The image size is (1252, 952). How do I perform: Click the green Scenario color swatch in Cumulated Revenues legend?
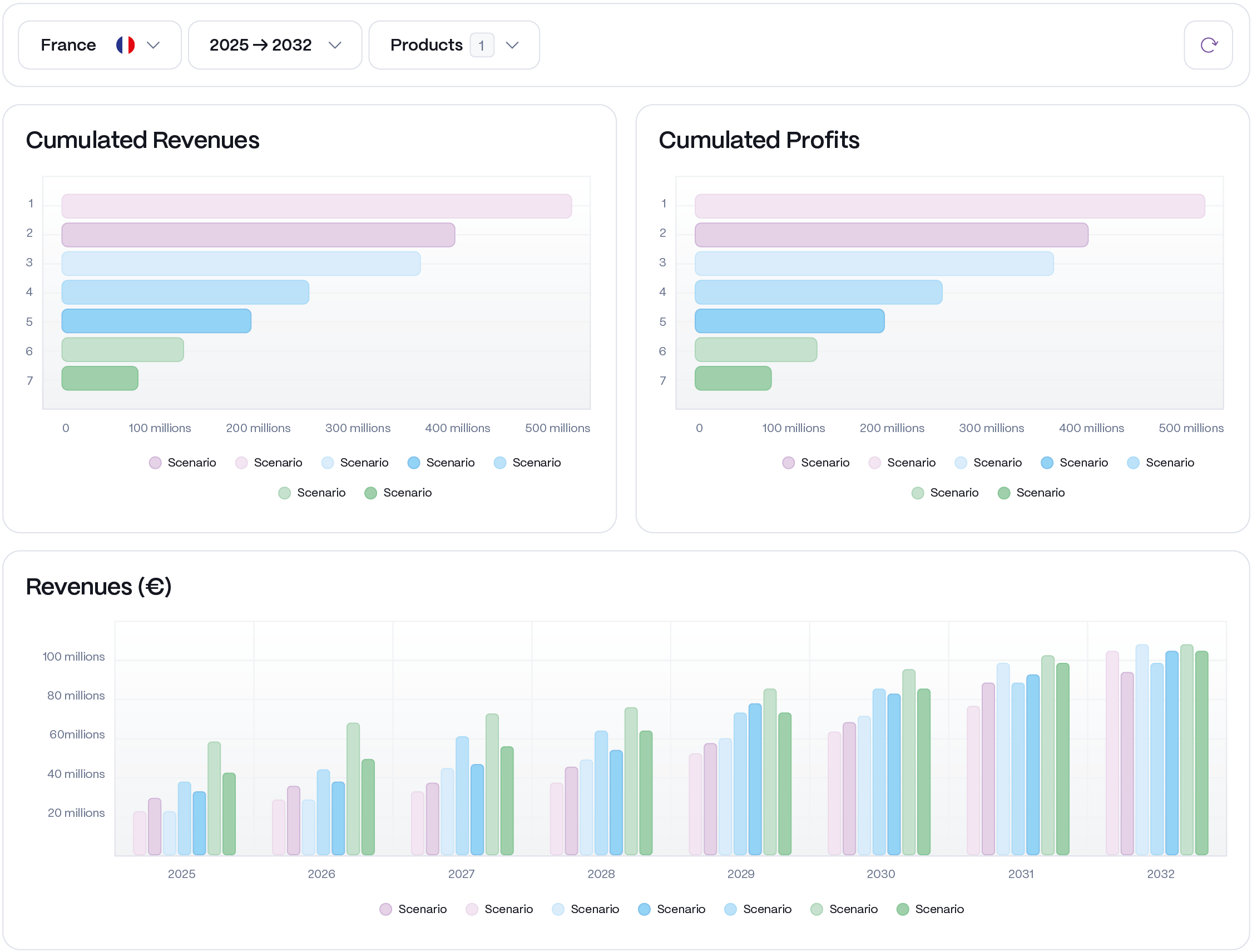[x=285, y=493]
